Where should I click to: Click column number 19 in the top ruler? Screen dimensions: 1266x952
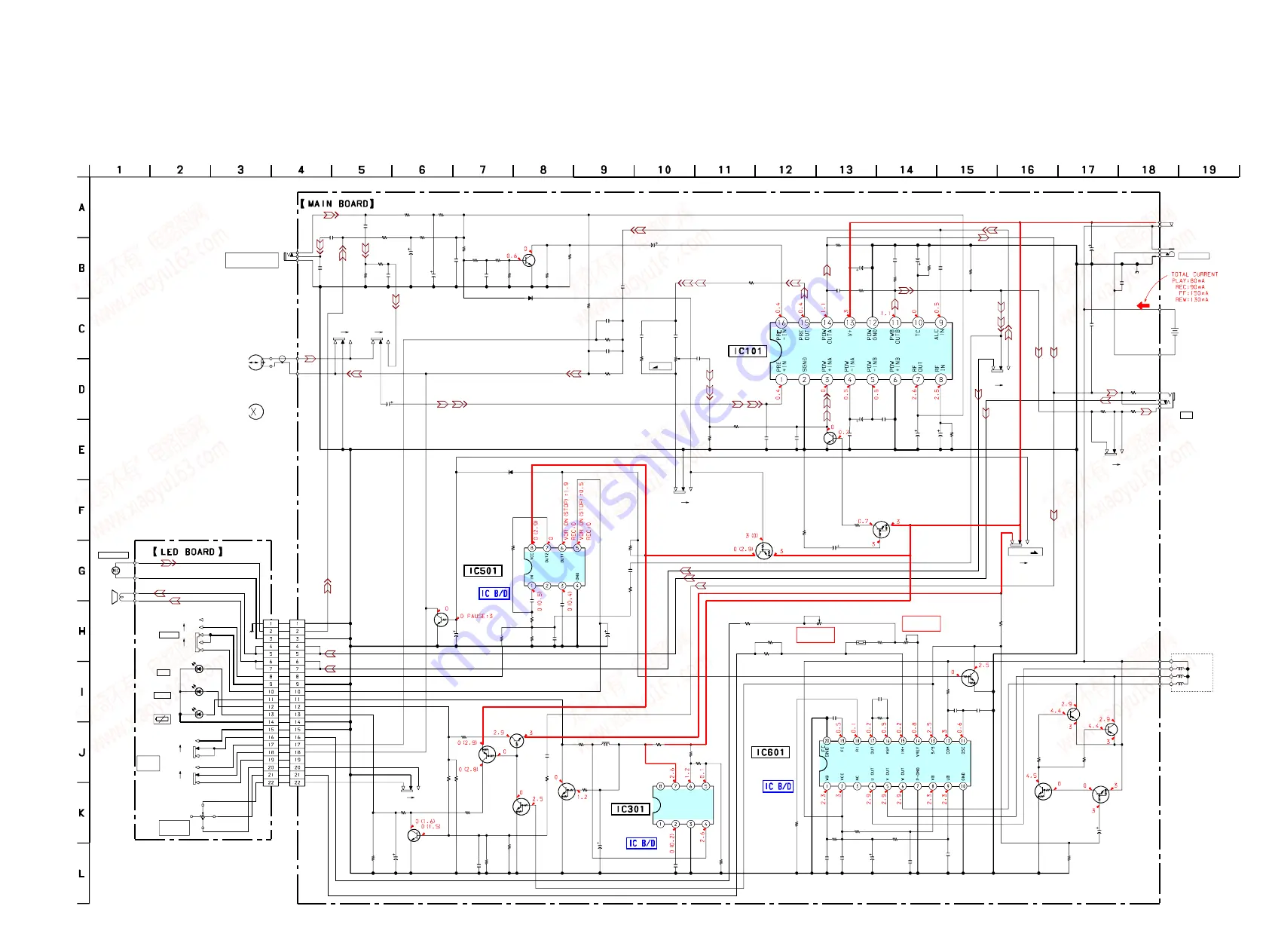coord(1209,170)
